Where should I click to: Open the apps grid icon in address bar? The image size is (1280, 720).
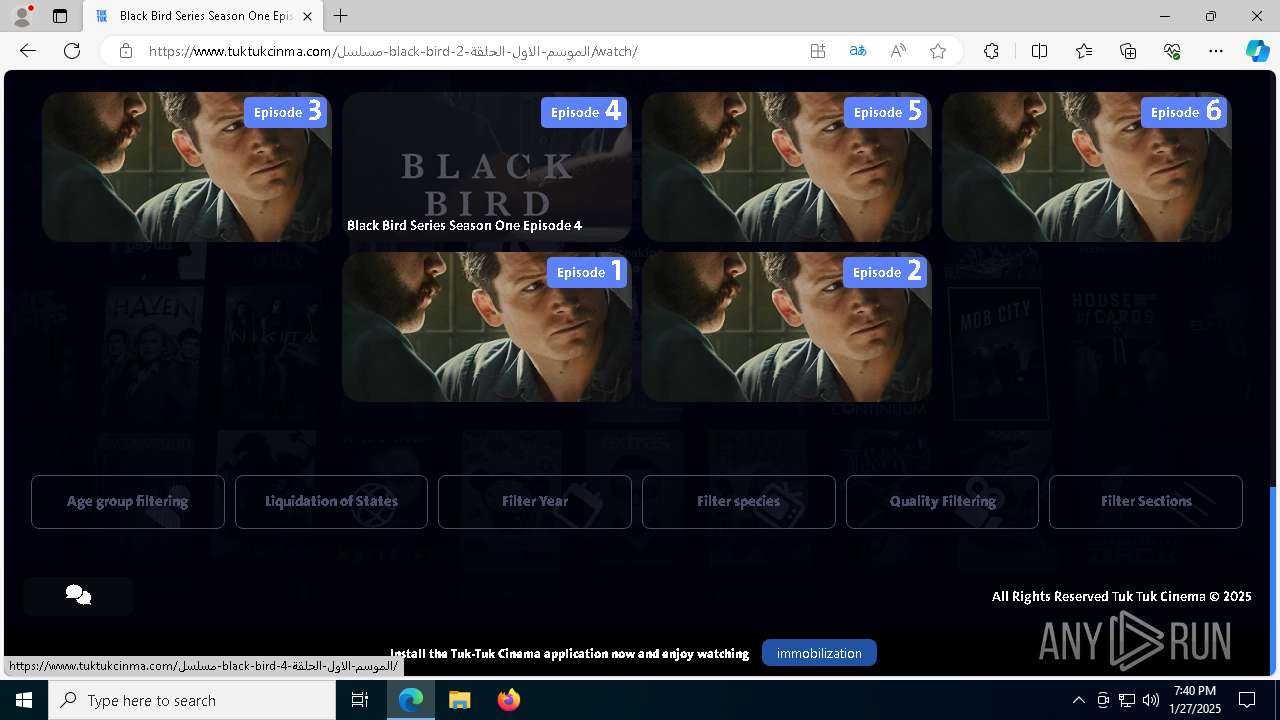coord(818,51)
